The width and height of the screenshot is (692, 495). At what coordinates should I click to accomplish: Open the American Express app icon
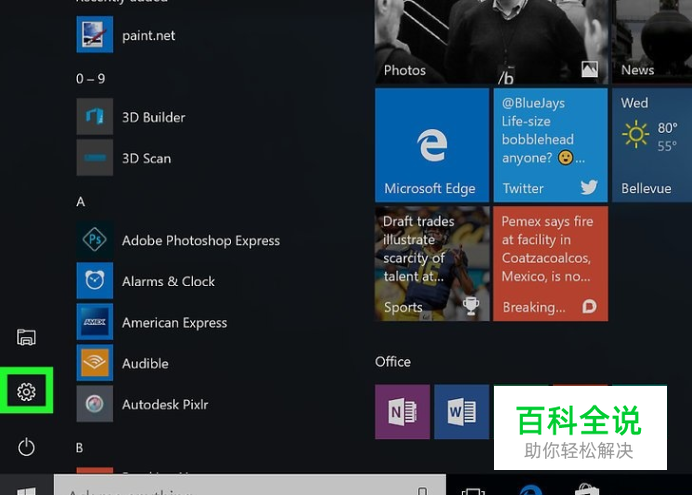tap(94, 322)
